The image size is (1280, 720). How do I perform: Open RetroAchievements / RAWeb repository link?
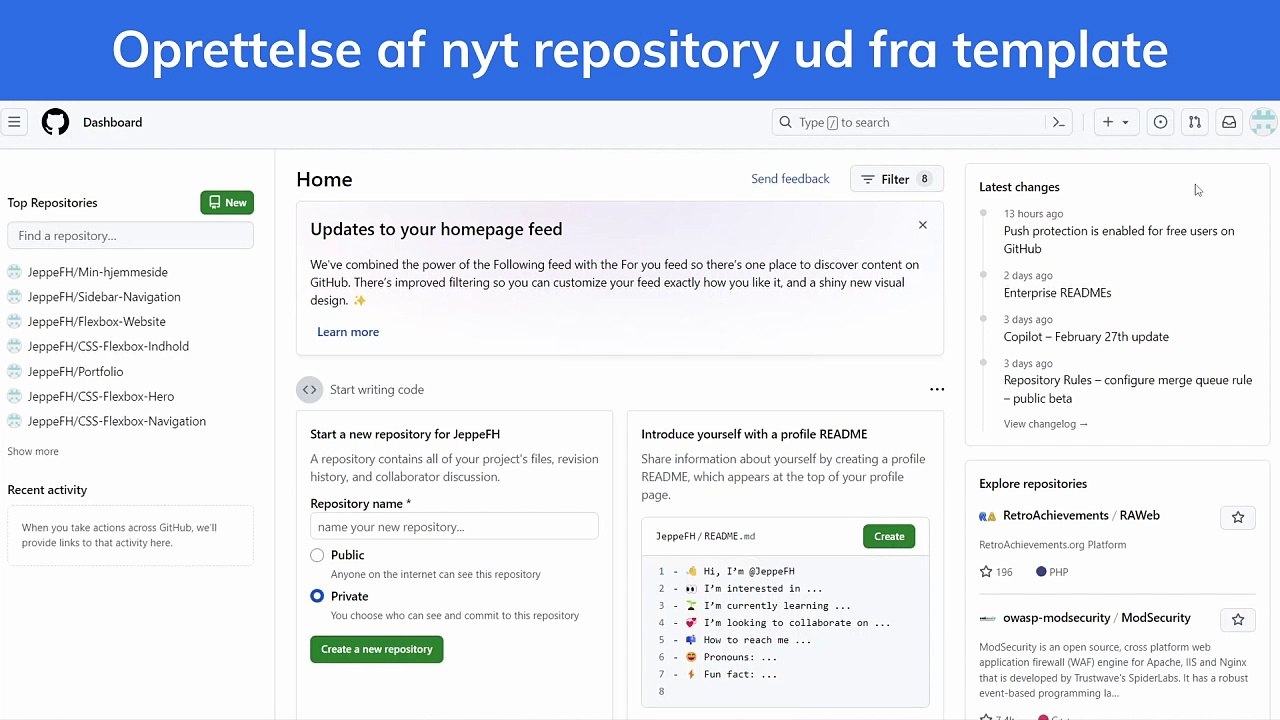tap(1082, 516)
